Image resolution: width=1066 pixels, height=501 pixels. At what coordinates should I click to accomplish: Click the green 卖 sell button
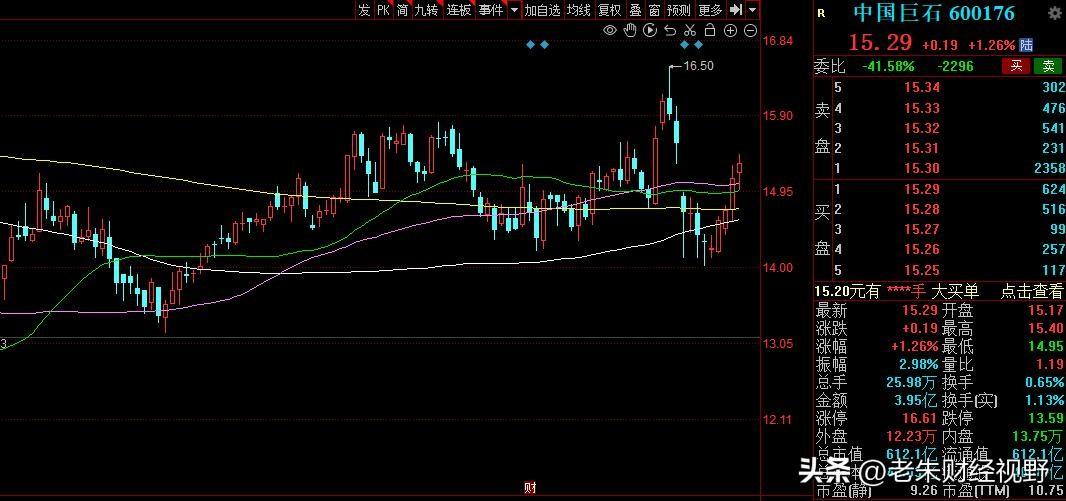(1049, 66)
